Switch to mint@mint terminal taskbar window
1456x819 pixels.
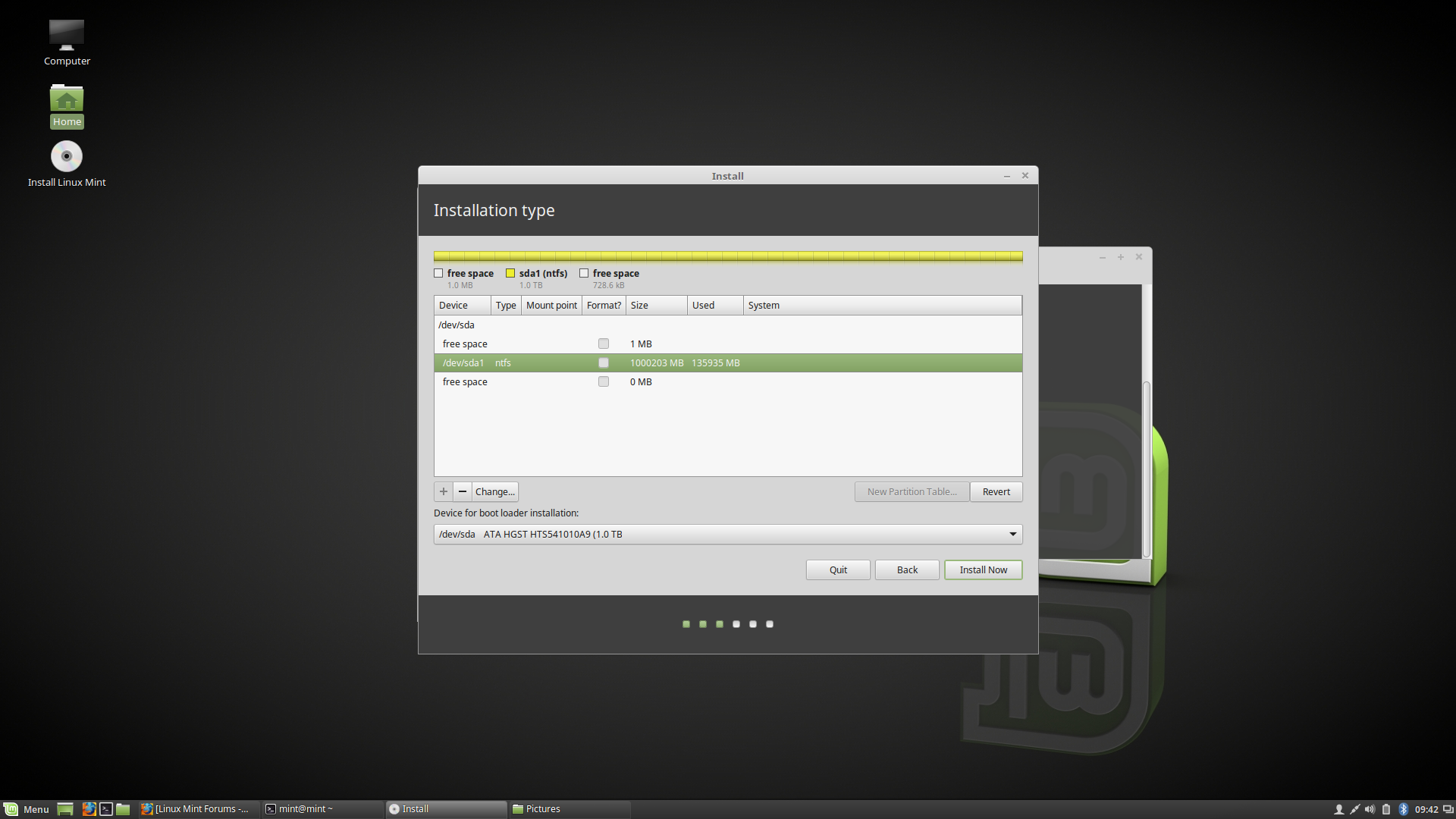pos(322,809)
